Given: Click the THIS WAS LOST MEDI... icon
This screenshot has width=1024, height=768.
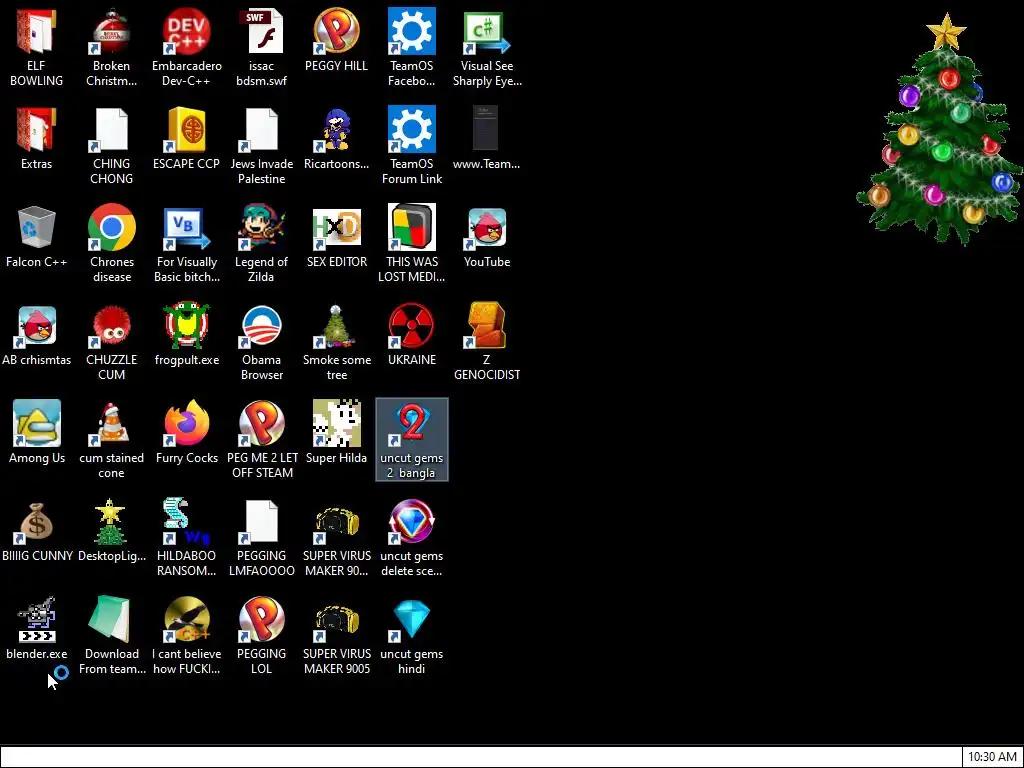Looking at the screenshot, I should 411,228.
